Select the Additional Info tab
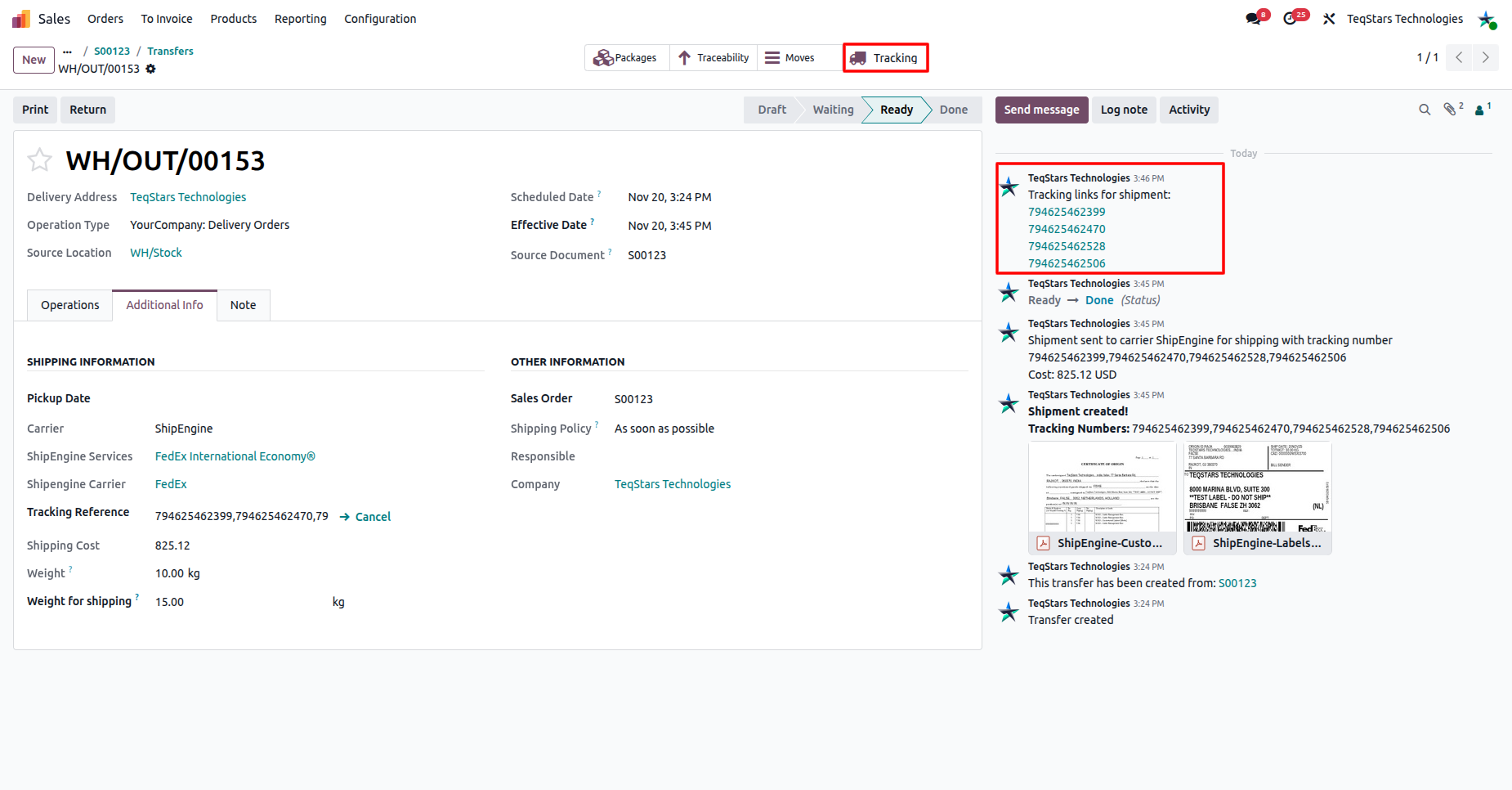The height and width of the screenshot is (790, 1512). (x=164, y=305)
